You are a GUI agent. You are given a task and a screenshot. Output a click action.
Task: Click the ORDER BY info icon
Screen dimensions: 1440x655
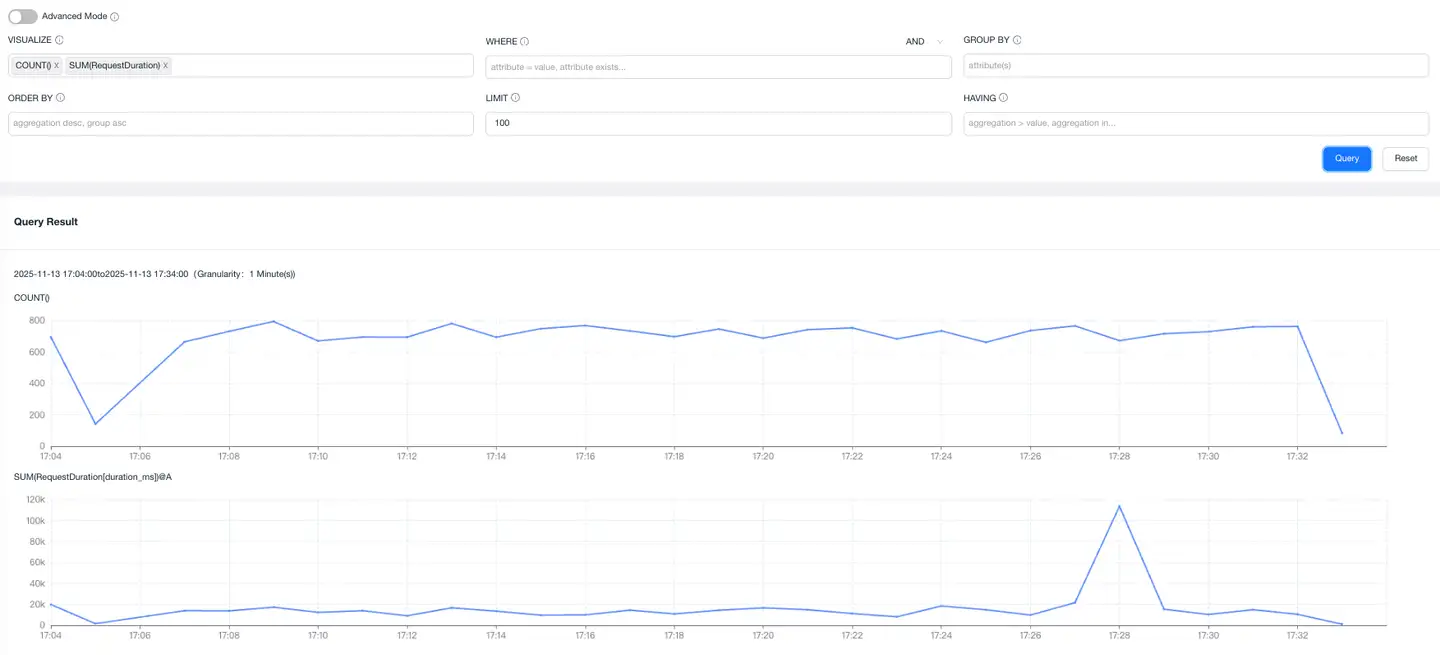click(61, 98)
